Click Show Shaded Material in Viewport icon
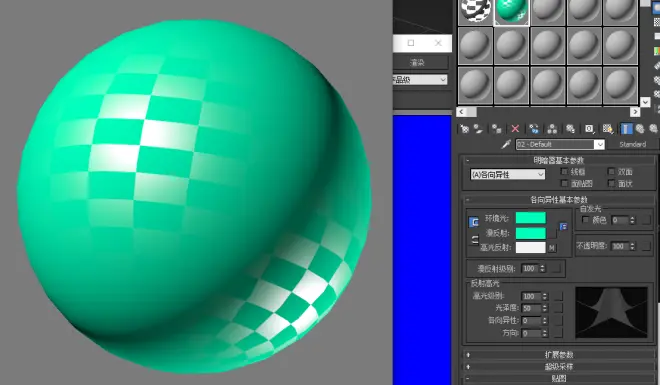 (x=607, y=129)
